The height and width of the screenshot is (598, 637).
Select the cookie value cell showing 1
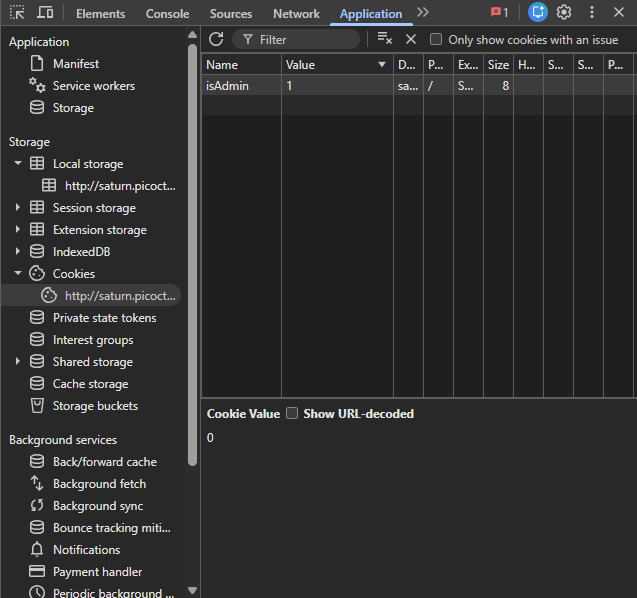click(337, 86)
